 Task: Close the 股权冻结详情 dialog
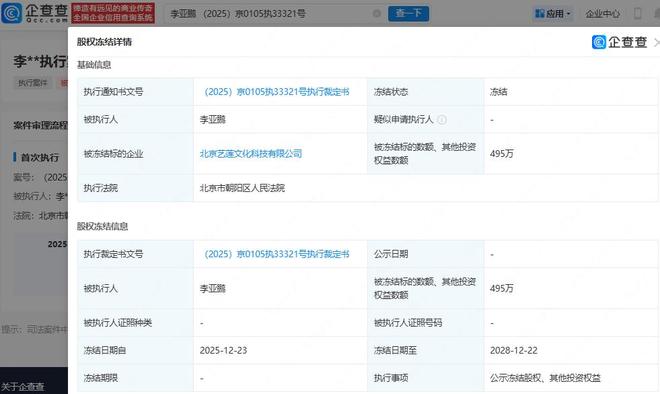pyautogui.click(x=656, y=42)
